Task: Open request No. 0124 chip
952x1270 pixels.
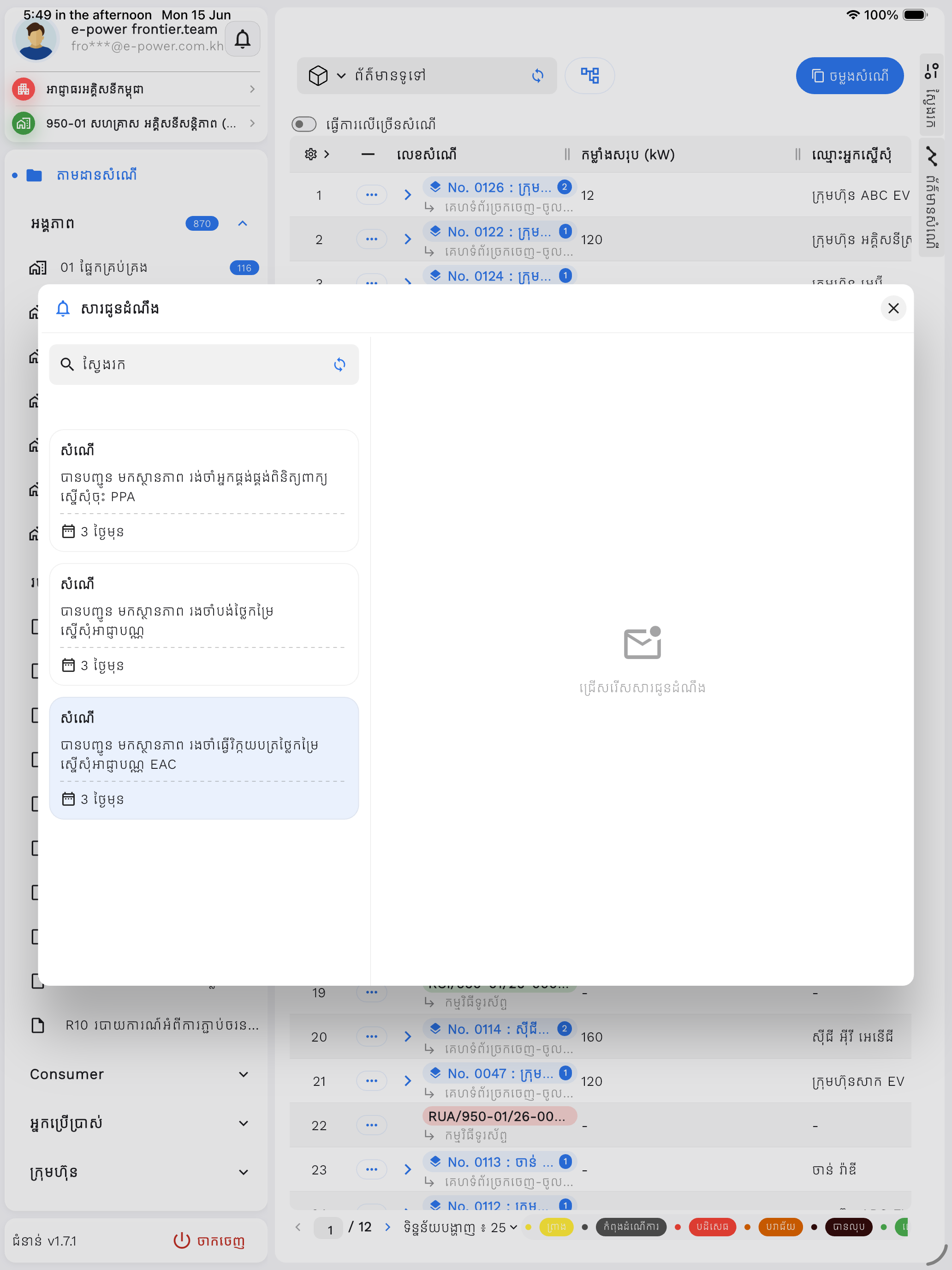Action: tap(499, 276)
